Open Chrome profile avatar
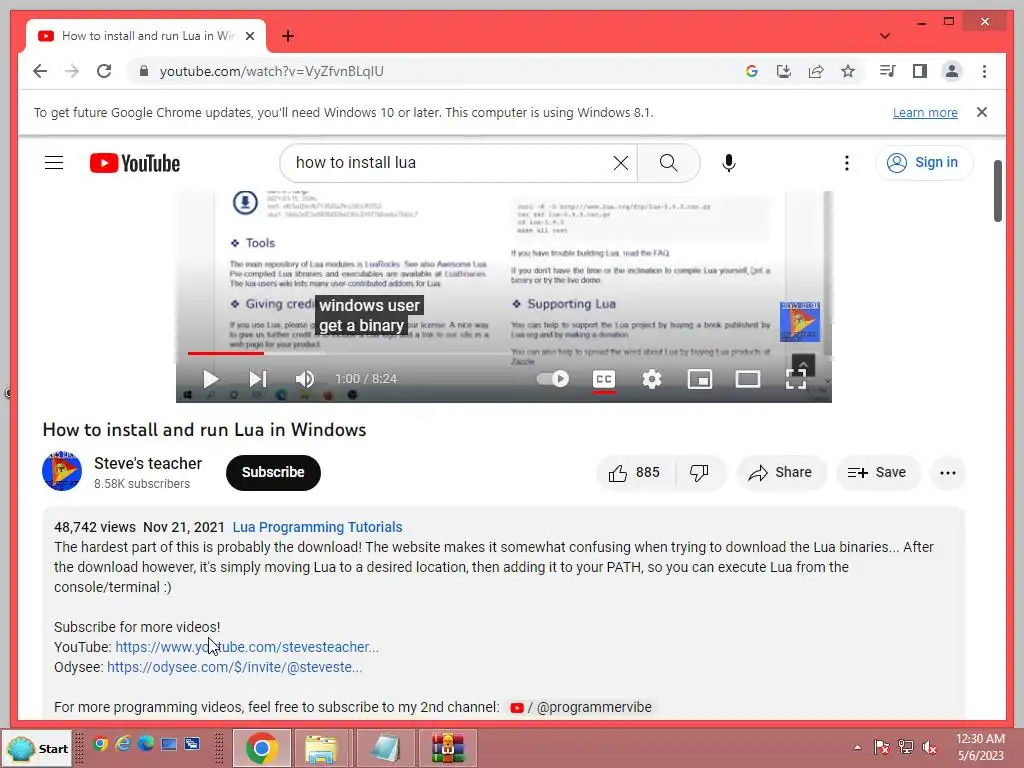1024x768 pixels. [x=952, y=71]
